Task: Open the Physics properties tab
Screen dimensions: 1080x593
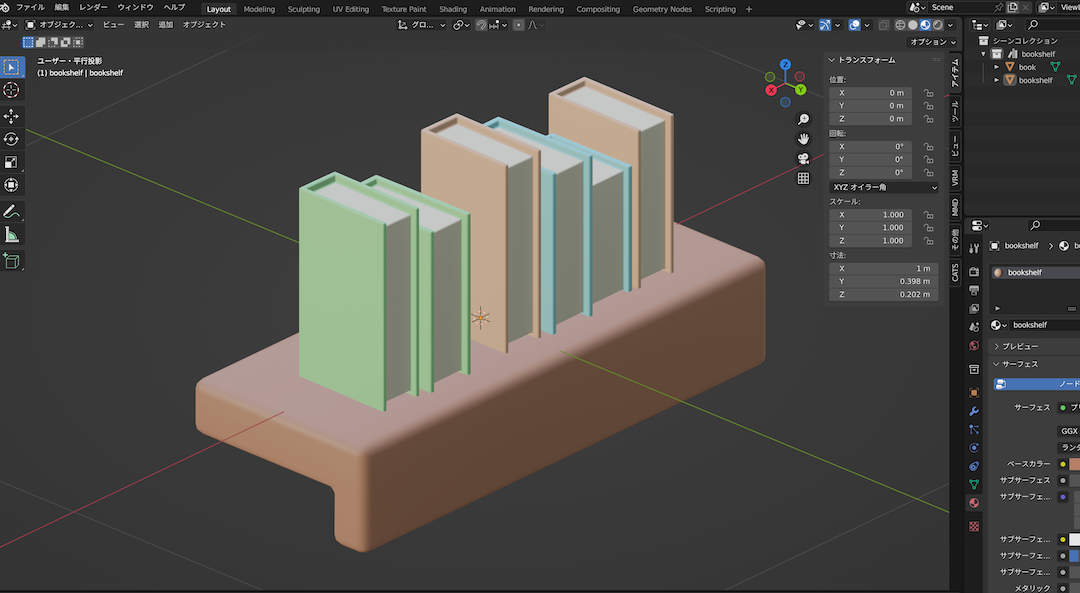Action: (974, 448)
